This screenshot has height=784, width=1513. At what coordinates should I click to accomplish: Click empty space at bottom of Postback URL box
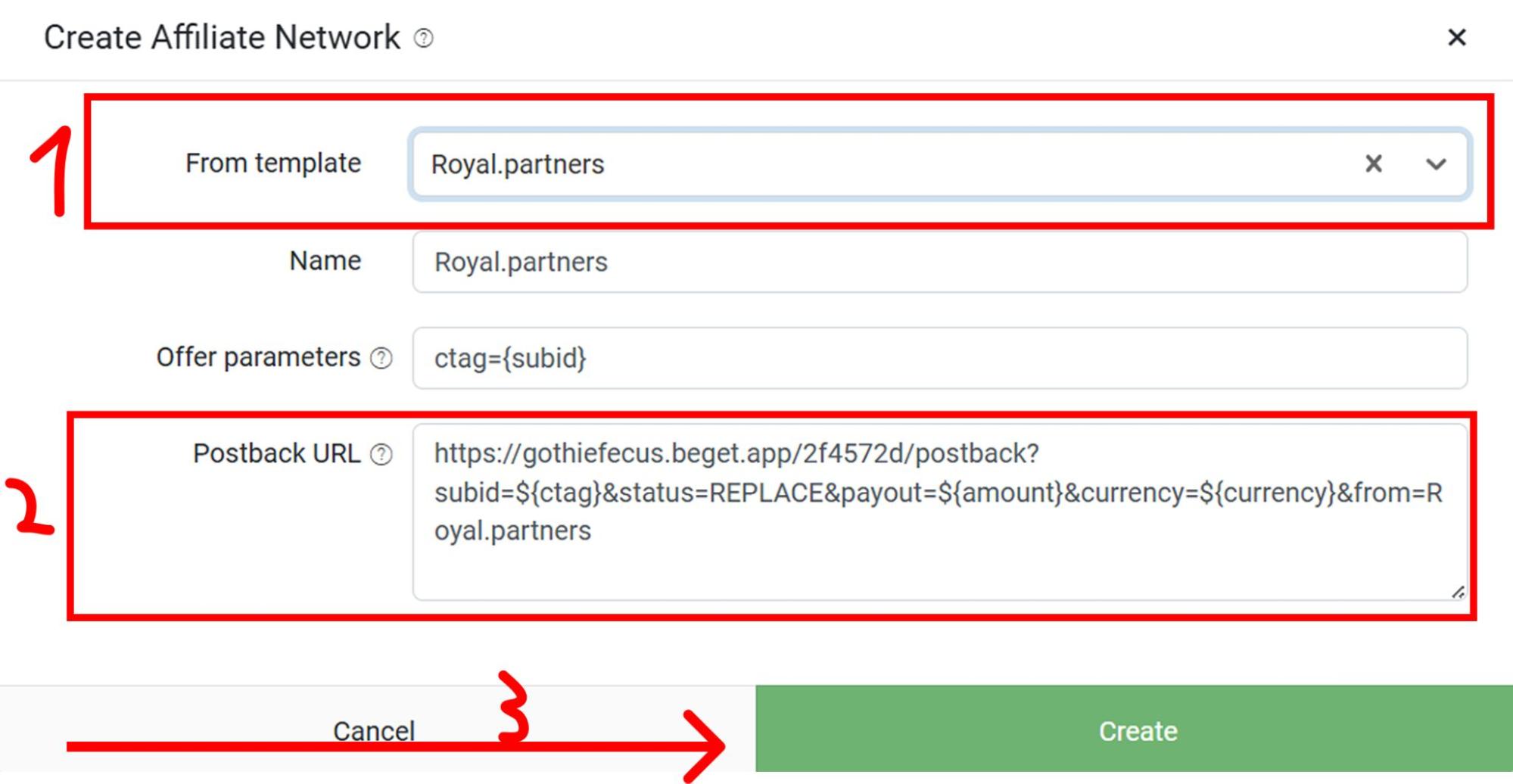click(x=939, y=573)
